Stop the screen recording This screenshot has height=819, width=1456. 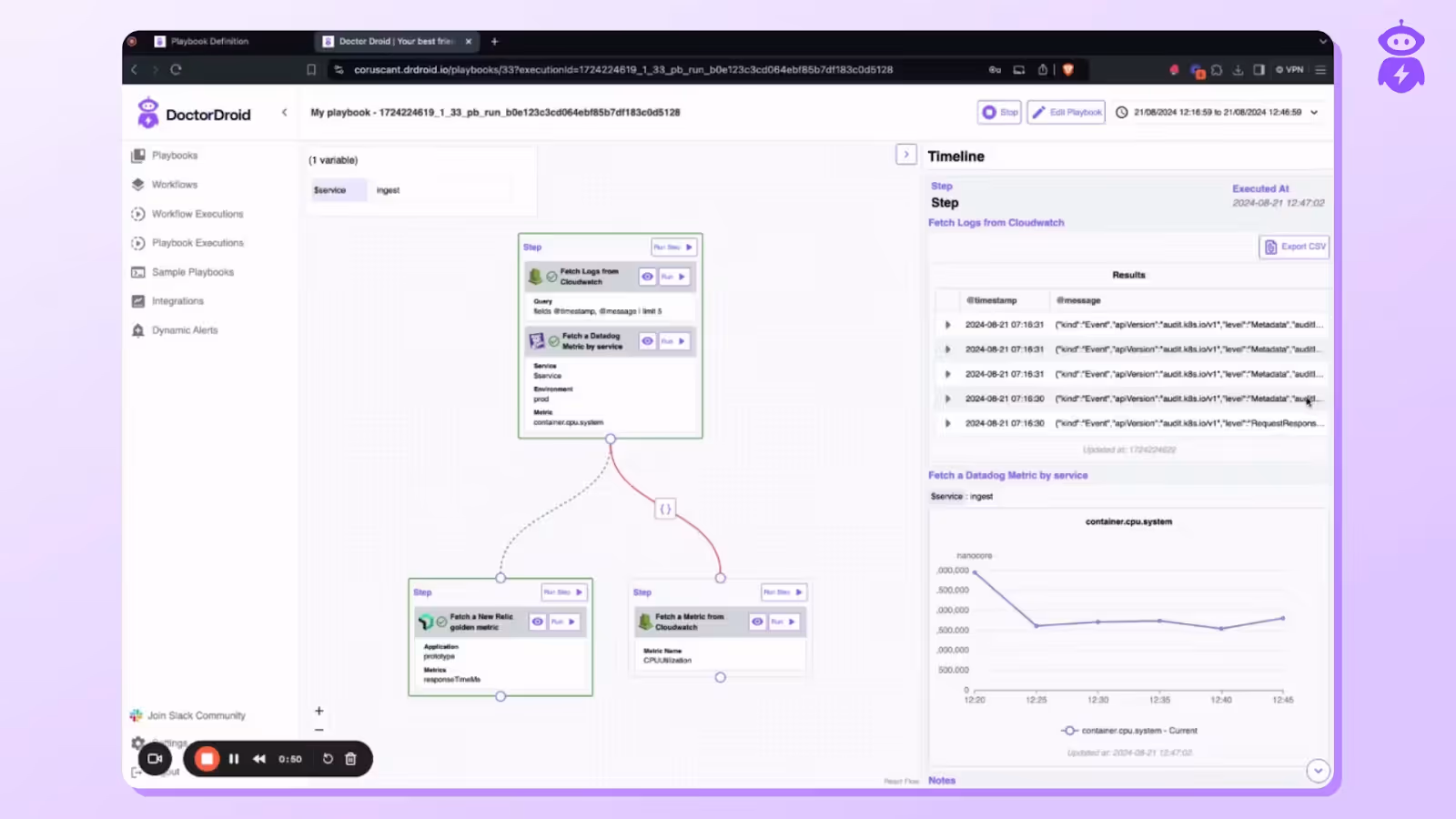pyautogui.click(x=207, y=759)
